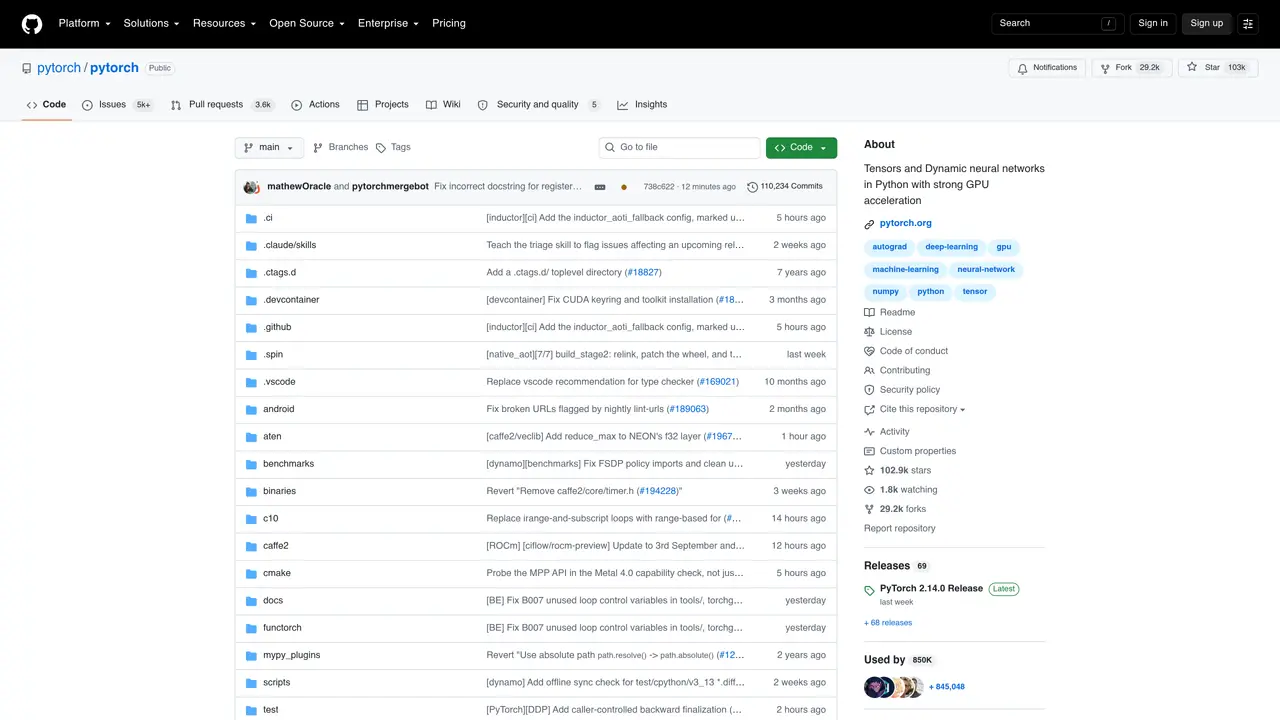Open the Readme link in About
This screenshot has width=1280, height=720.
click(890, 312)
